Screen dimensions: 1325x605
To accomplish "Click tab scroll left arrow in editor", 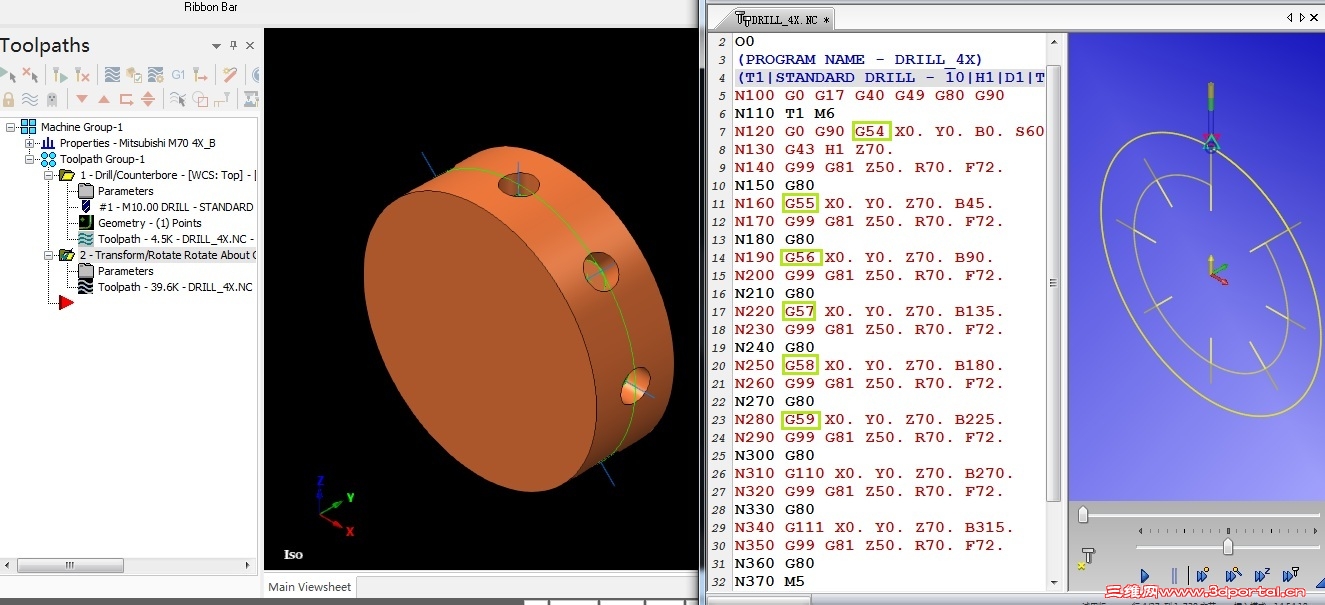I will tap(1290, 17).
